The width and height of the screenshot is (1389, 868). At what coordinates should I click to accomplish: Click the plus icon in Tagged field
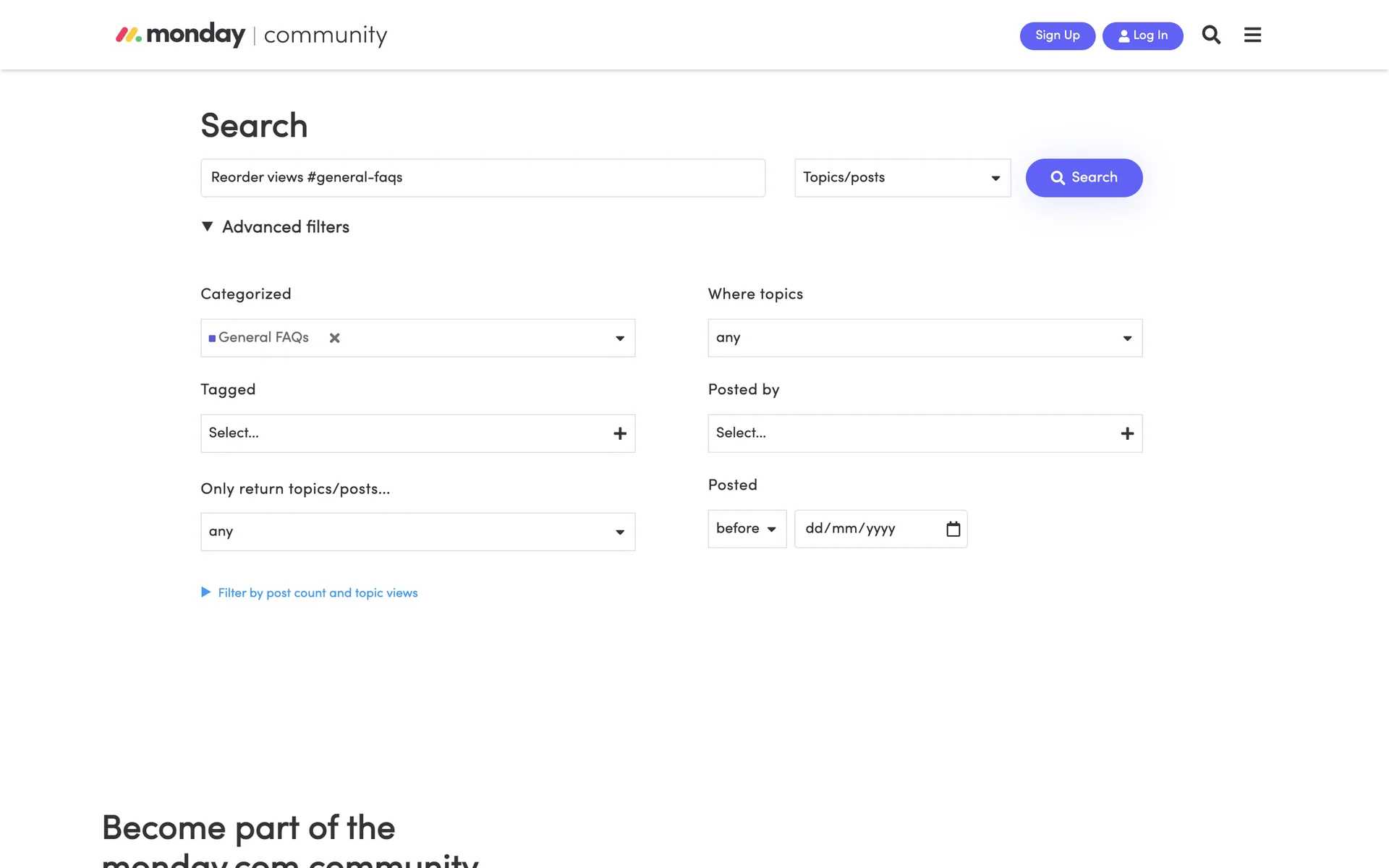(620, 433)
